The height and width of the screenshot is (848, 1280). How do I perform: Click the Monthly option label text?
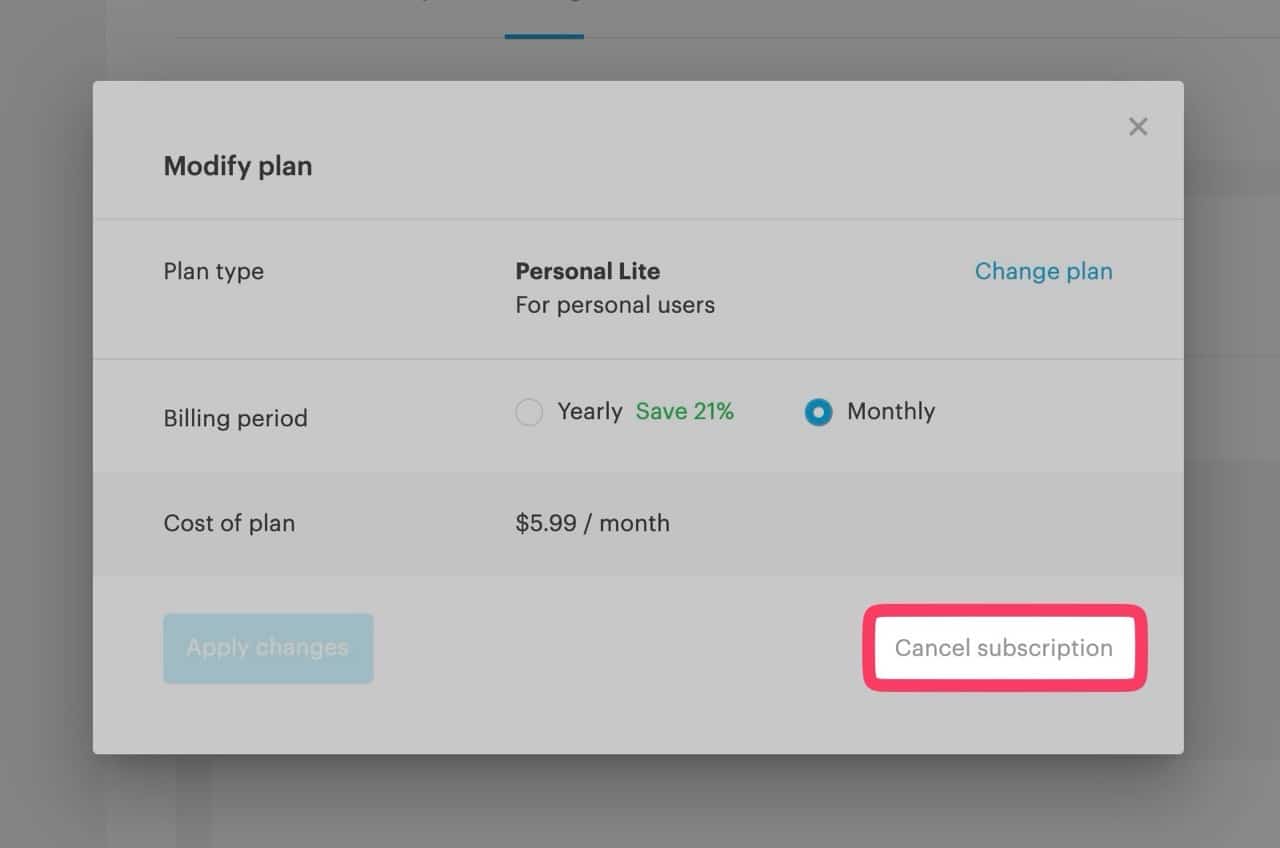click(x=891, y=411)
